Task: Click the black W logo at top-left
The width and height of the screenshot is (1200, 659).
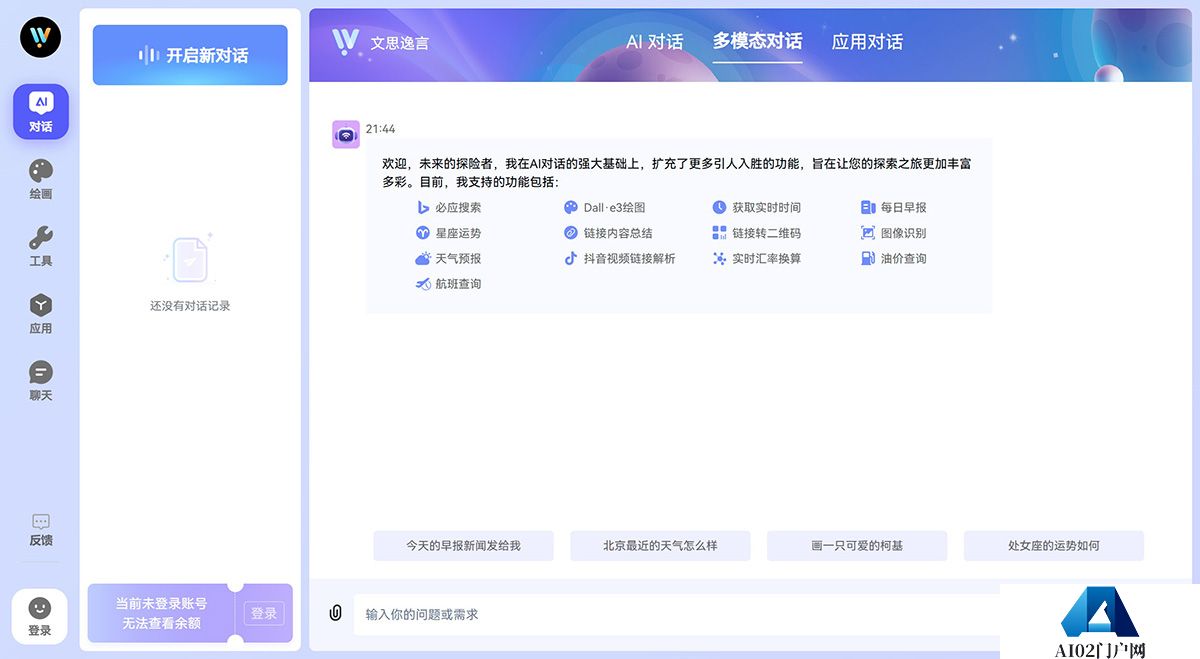Action: [x=41, y=38]
